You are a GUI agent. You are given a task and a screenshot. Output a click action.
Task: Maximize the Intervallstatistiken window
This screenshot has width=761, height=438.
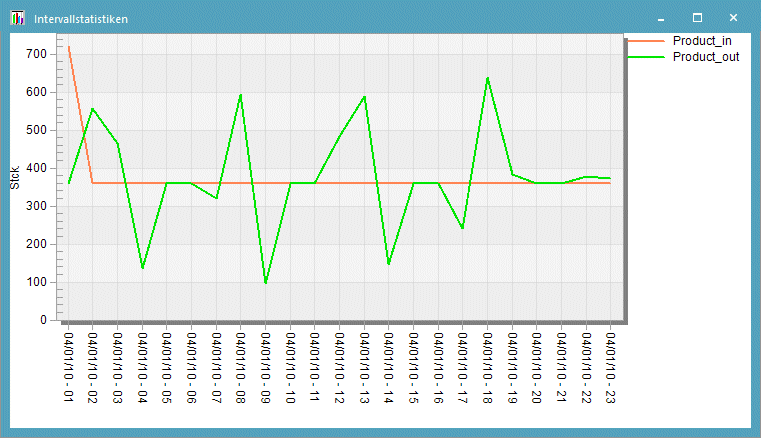coord(697,18)
